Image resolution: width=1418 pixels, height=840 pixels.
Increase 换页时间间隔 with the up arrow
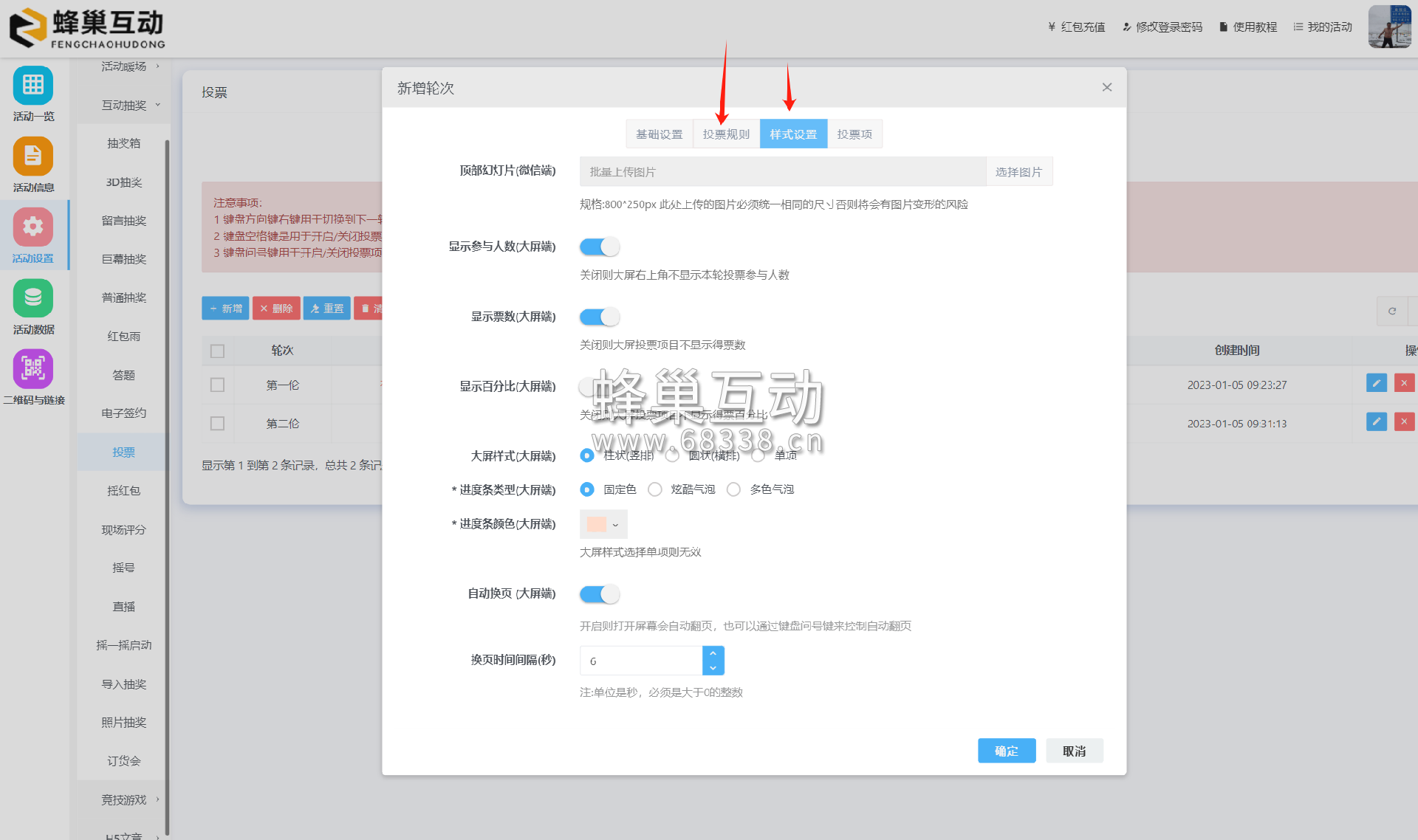(x=713, y=653)
